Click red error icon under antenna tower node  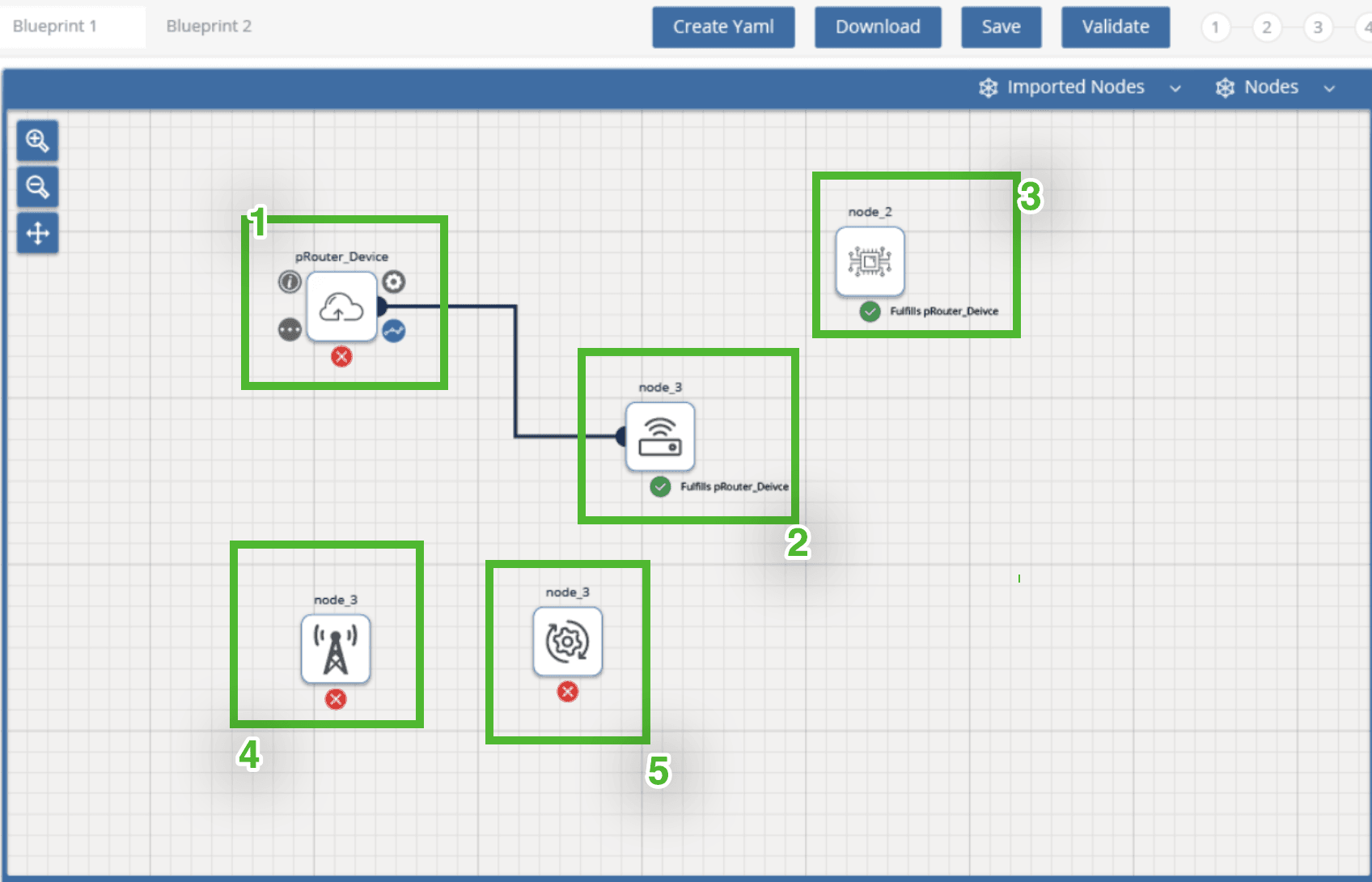point(336,699)
